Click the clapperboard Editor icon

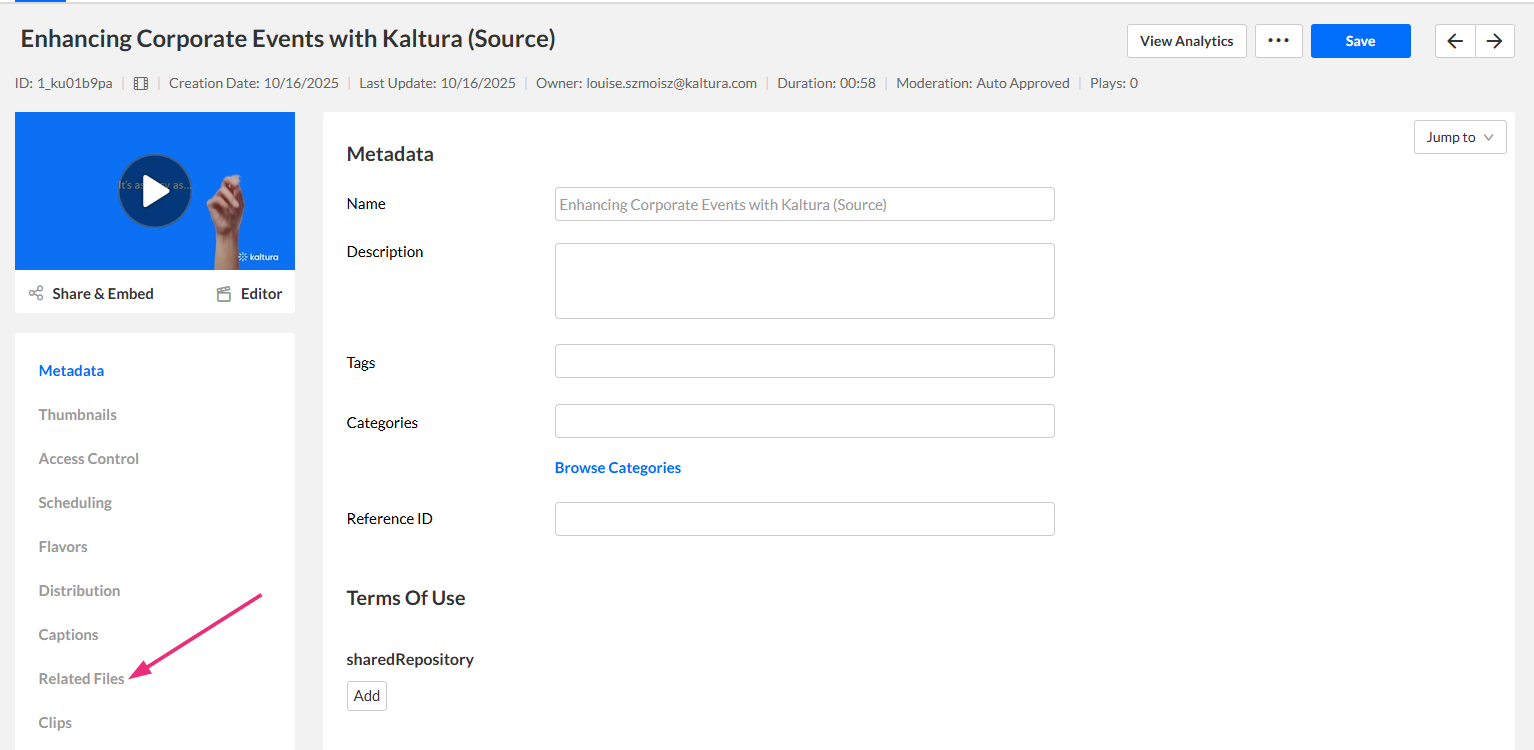pos(224,294)
